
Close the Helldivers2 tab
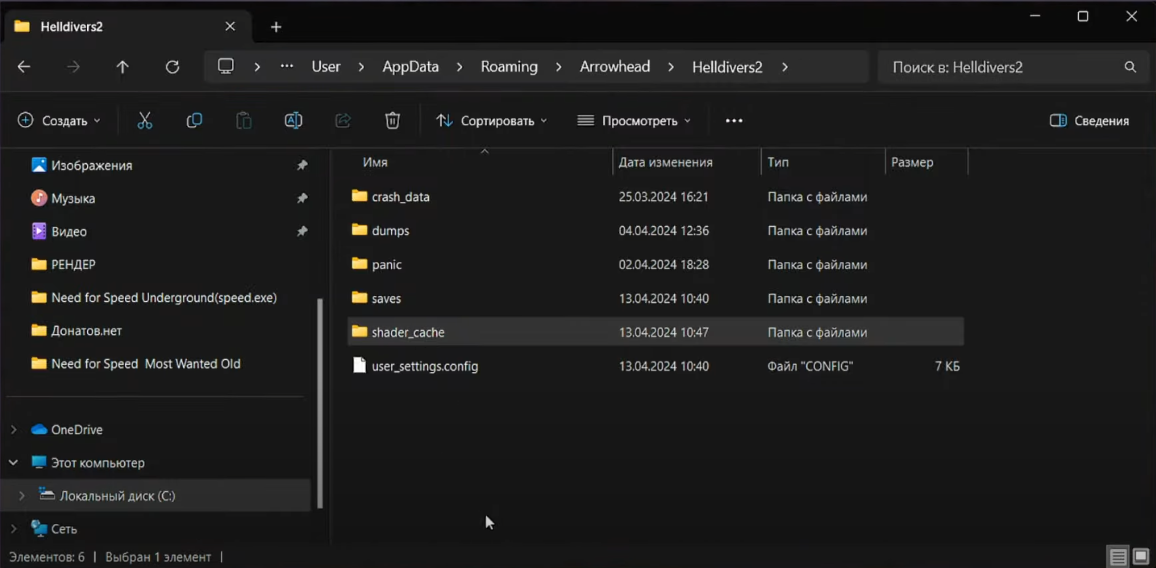tap(230, 27)
